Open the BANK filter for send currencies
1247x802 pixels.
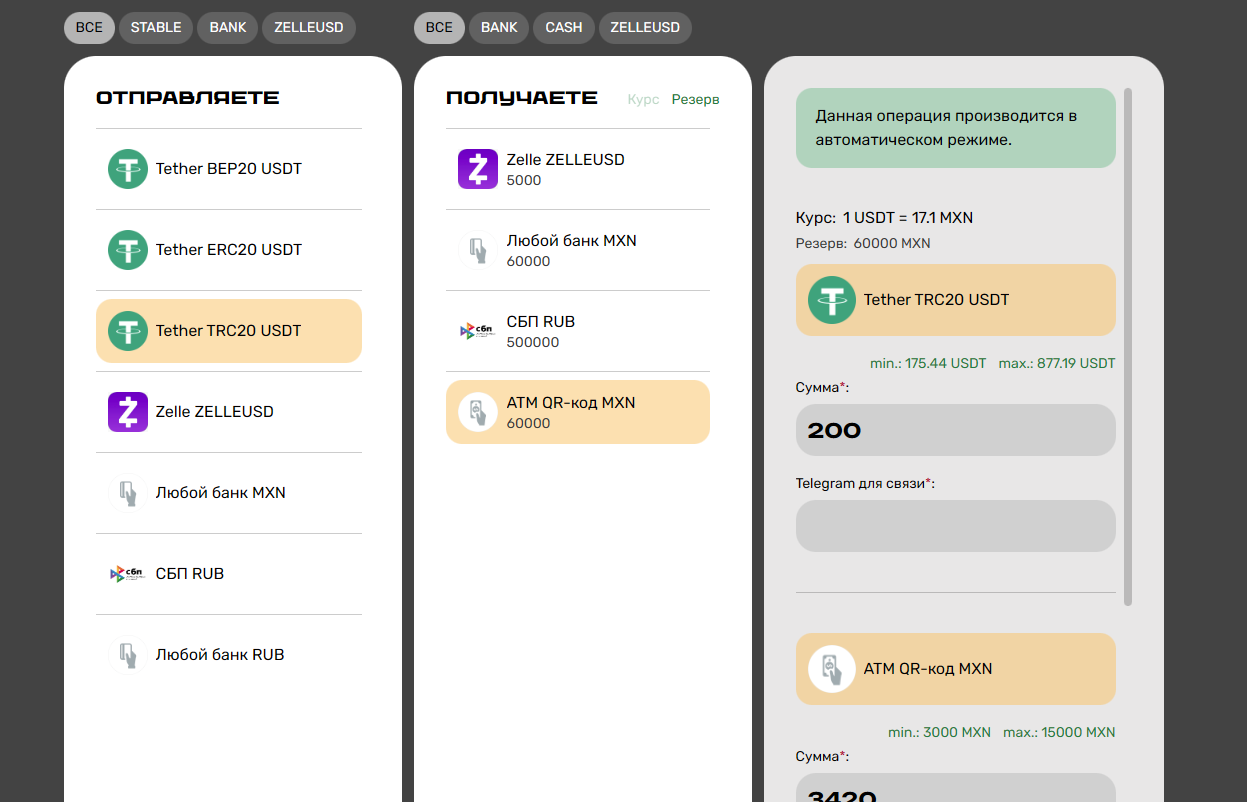click(228, 28)
